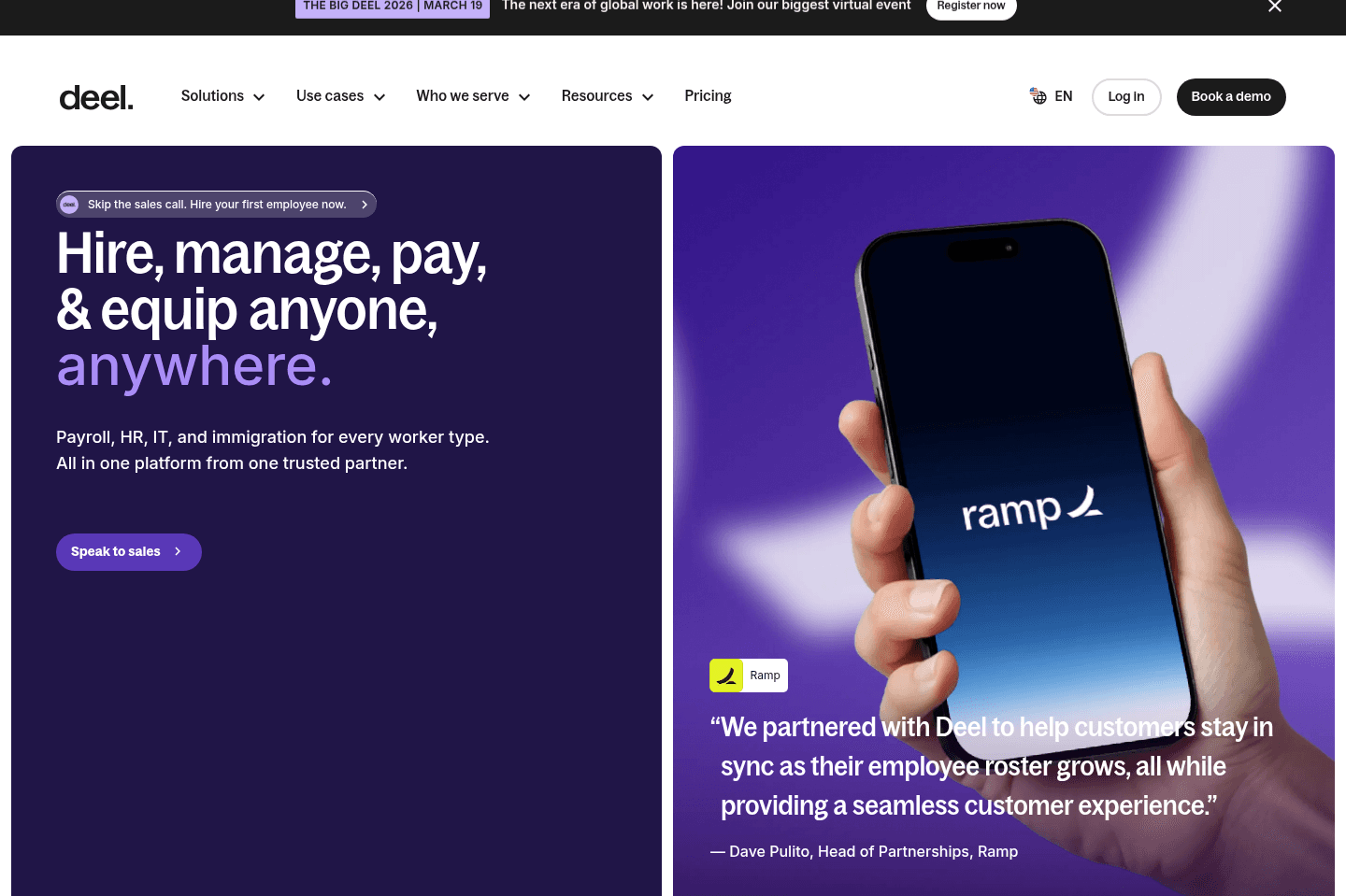
Task: Click the globe language icon
Action: coord(1038,96)
